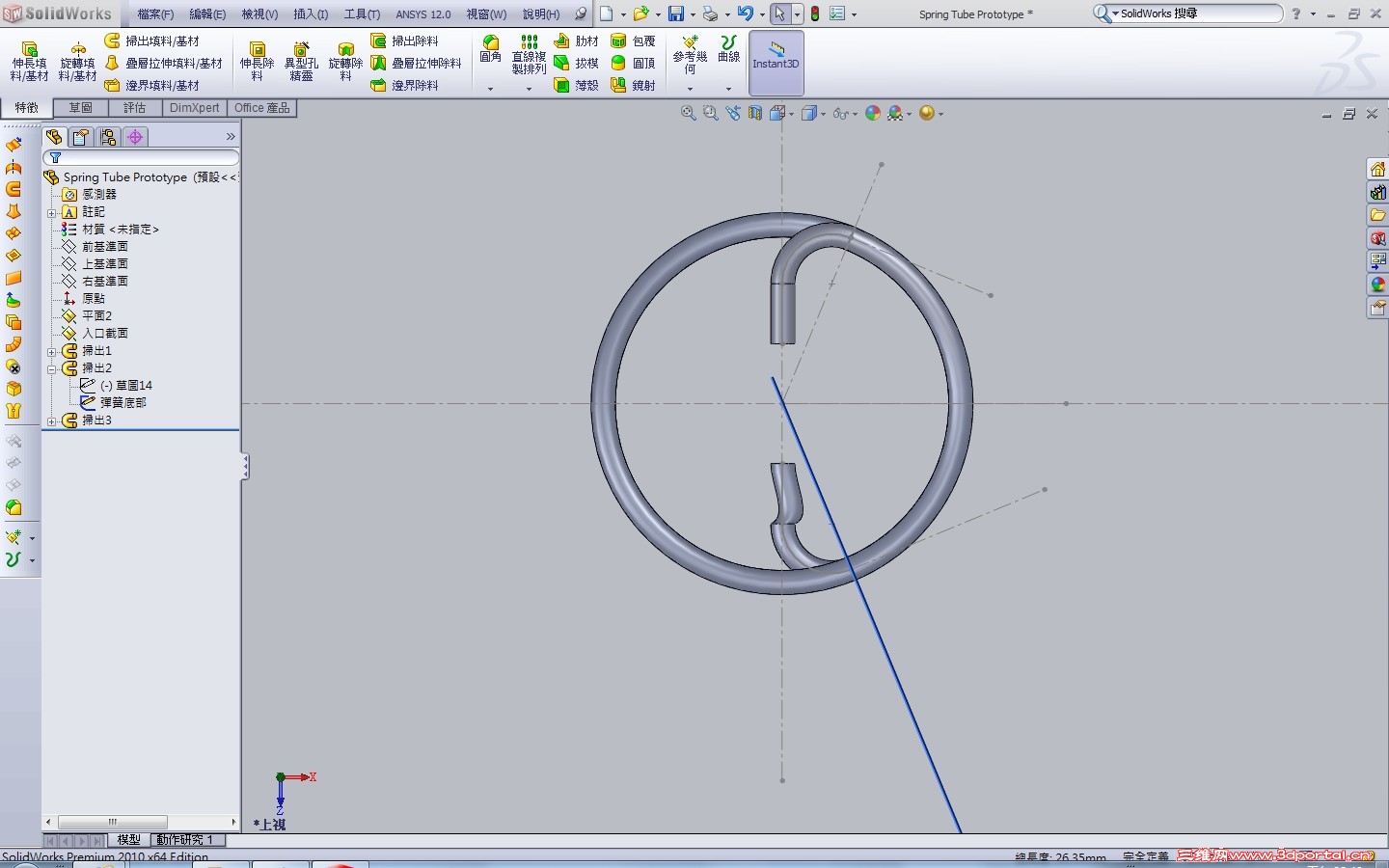The height and width of the screenshot is (868, 1389).
Task: Choose the 包覆 wrap tool
Action: click(633, 41)
